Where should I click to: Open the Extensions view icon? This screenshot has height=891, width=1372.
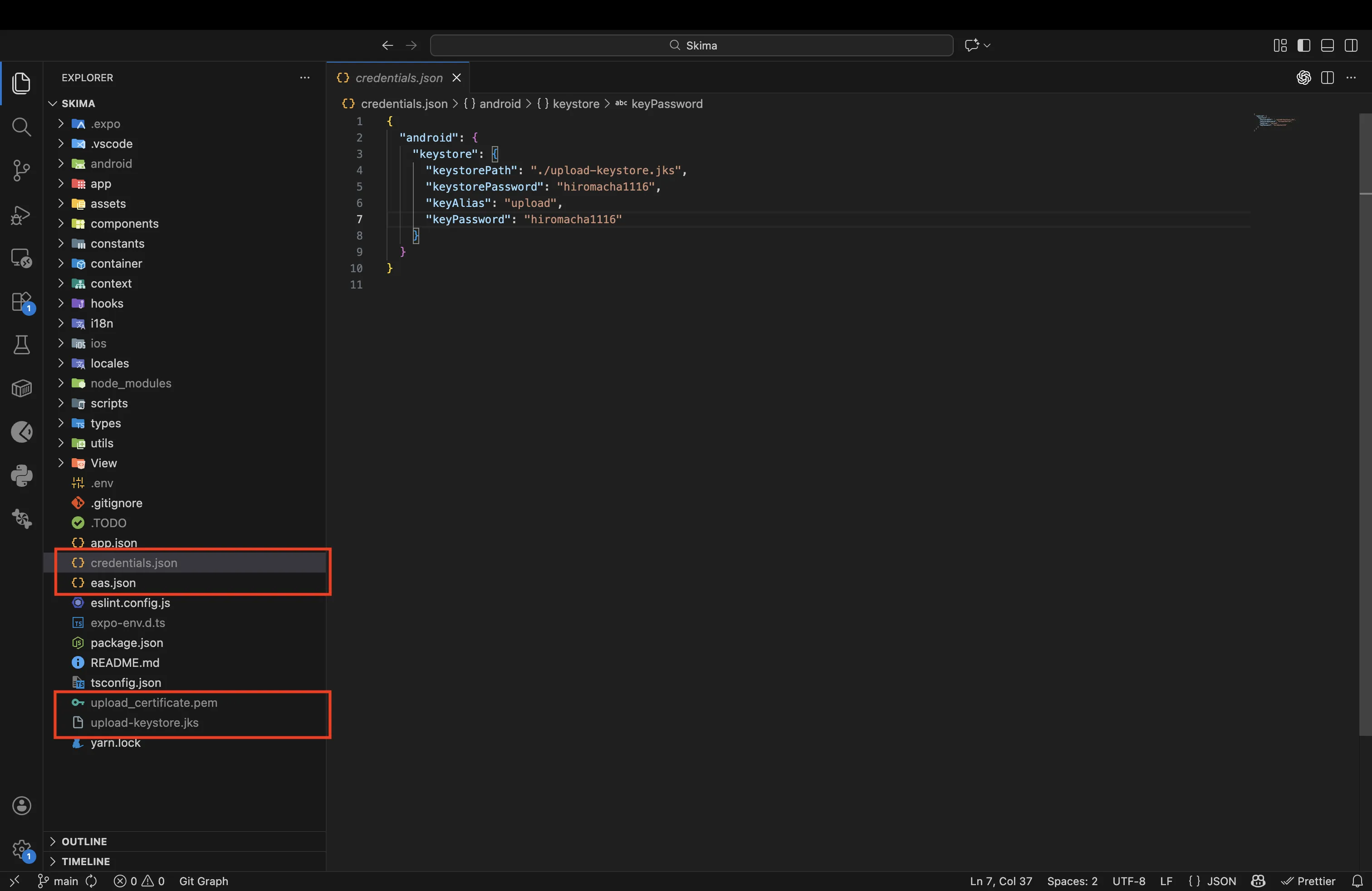pos(21,302)
